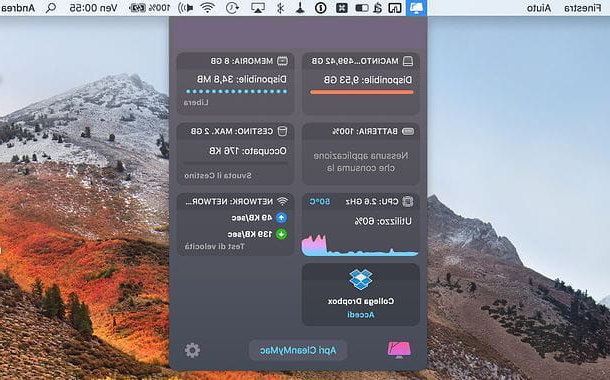Open the Aiuto menu
This screenshot has width=610, height=380.
pos(539,8)
